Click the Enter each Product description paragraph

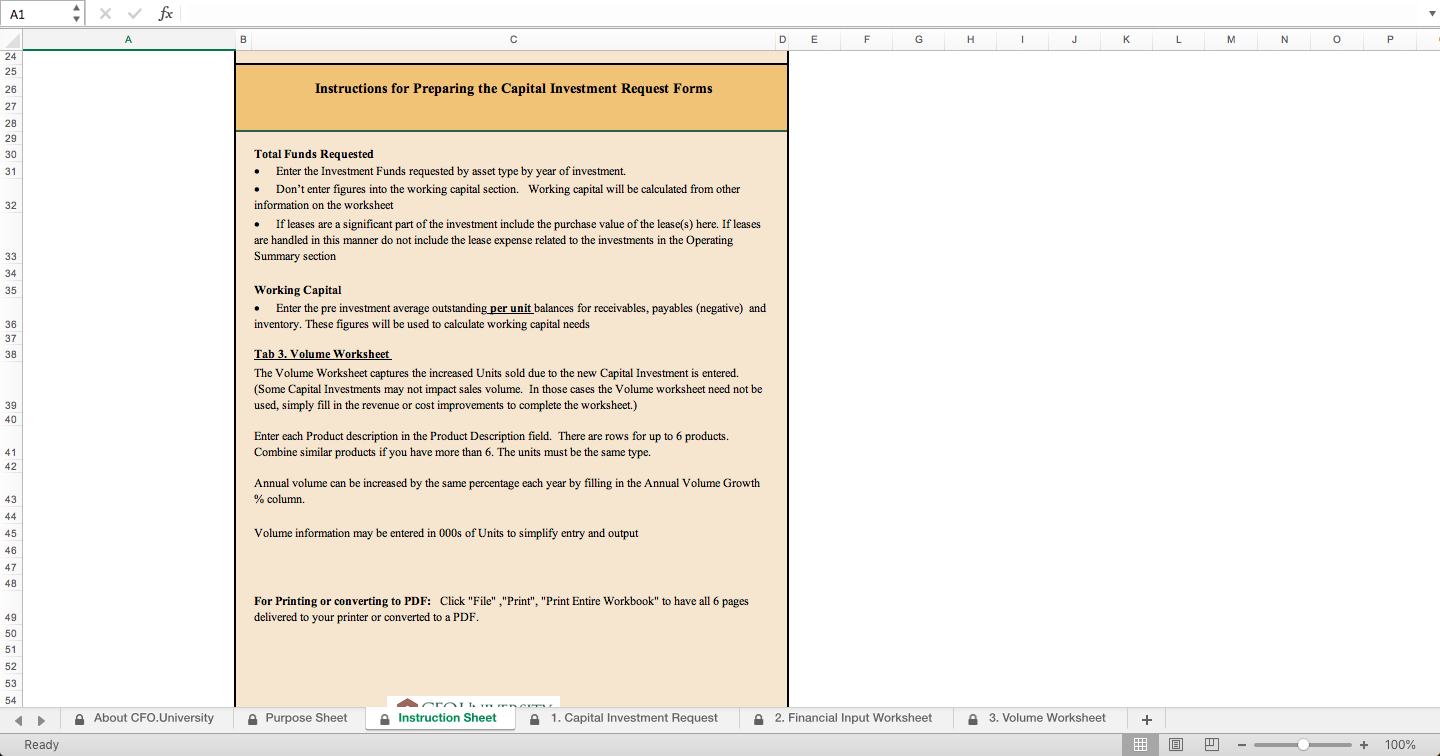[491, 444]
